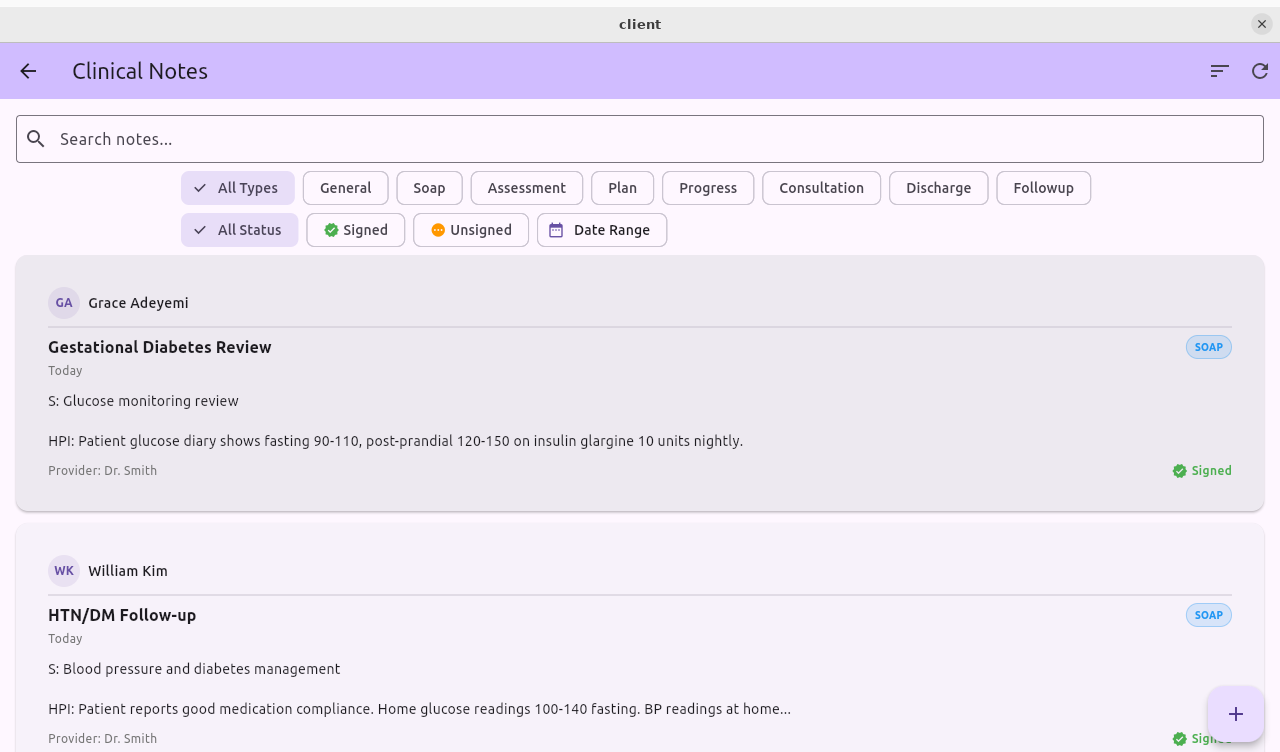This screenshot has width=1280, height=752.
Task: Select the Followup filter chip
Action: point(1043,188)
